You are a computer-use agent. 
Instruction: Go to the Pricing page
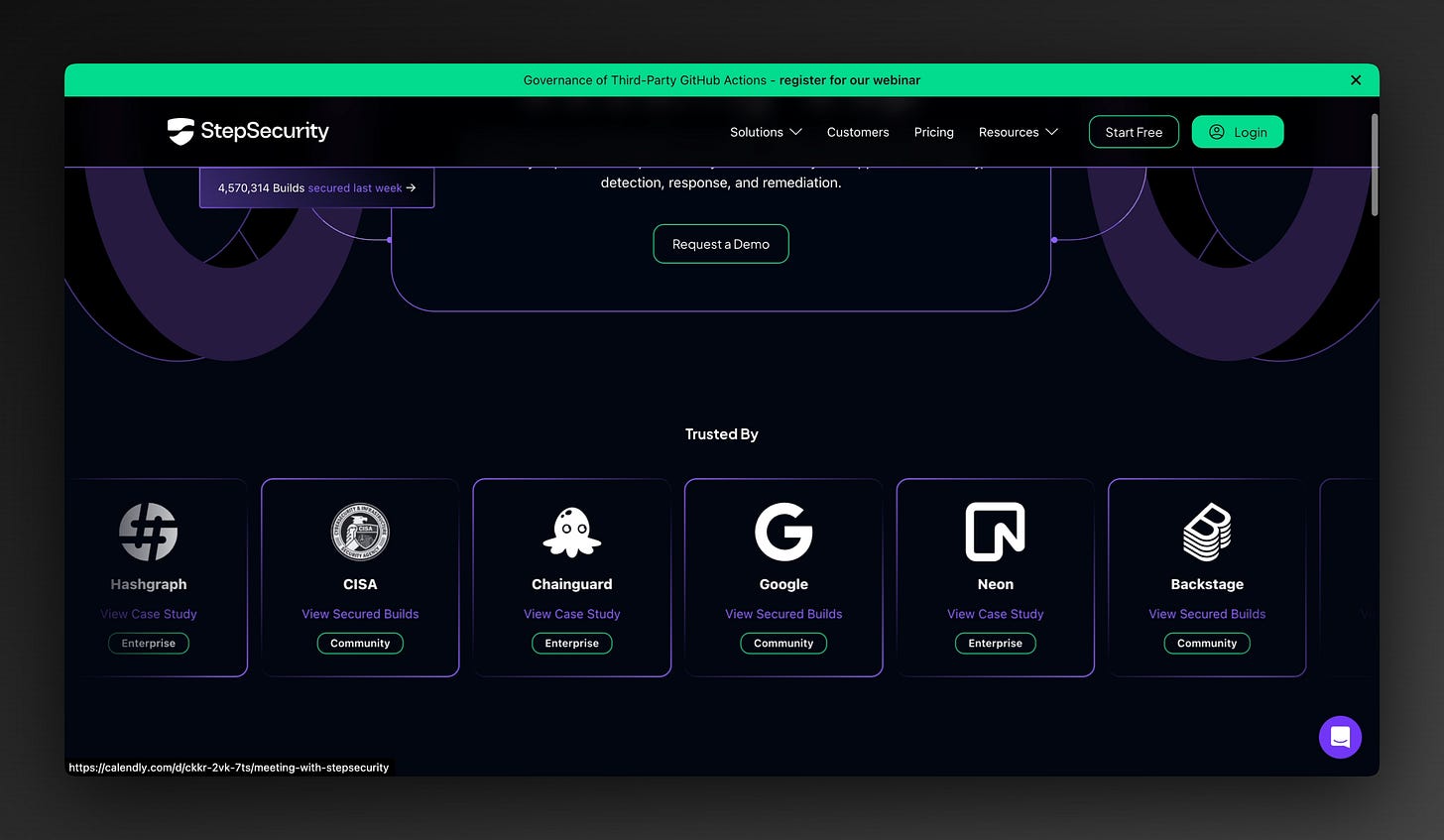coord(933,132)
